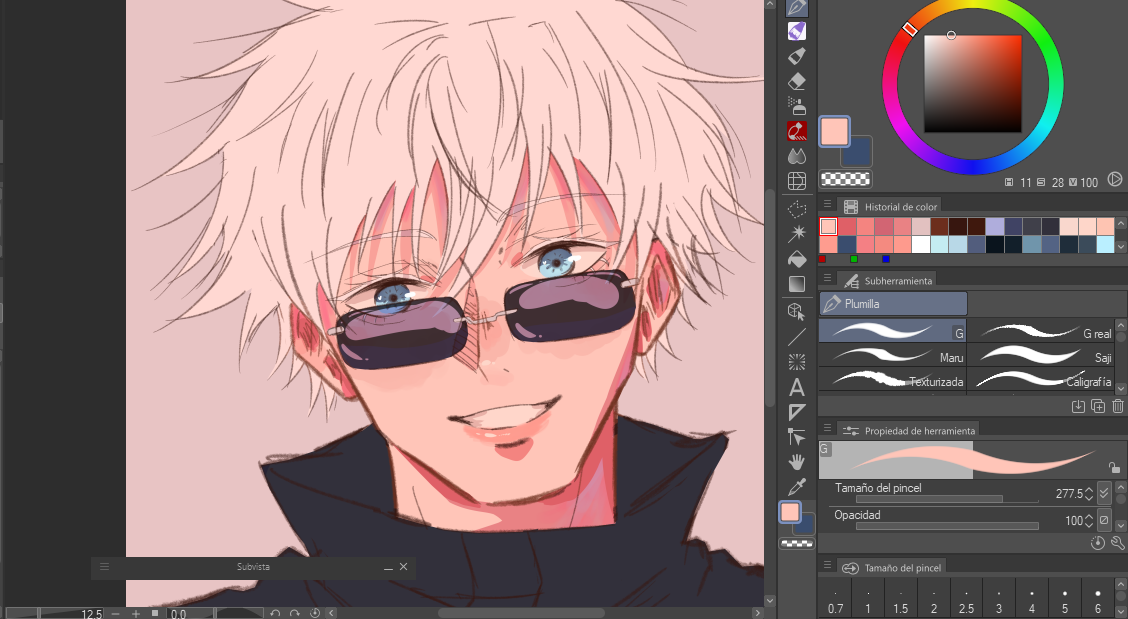This screenshot has width=1128, height=619.
Task: Select the Eraser tool
Action: (x=796, y=81)
